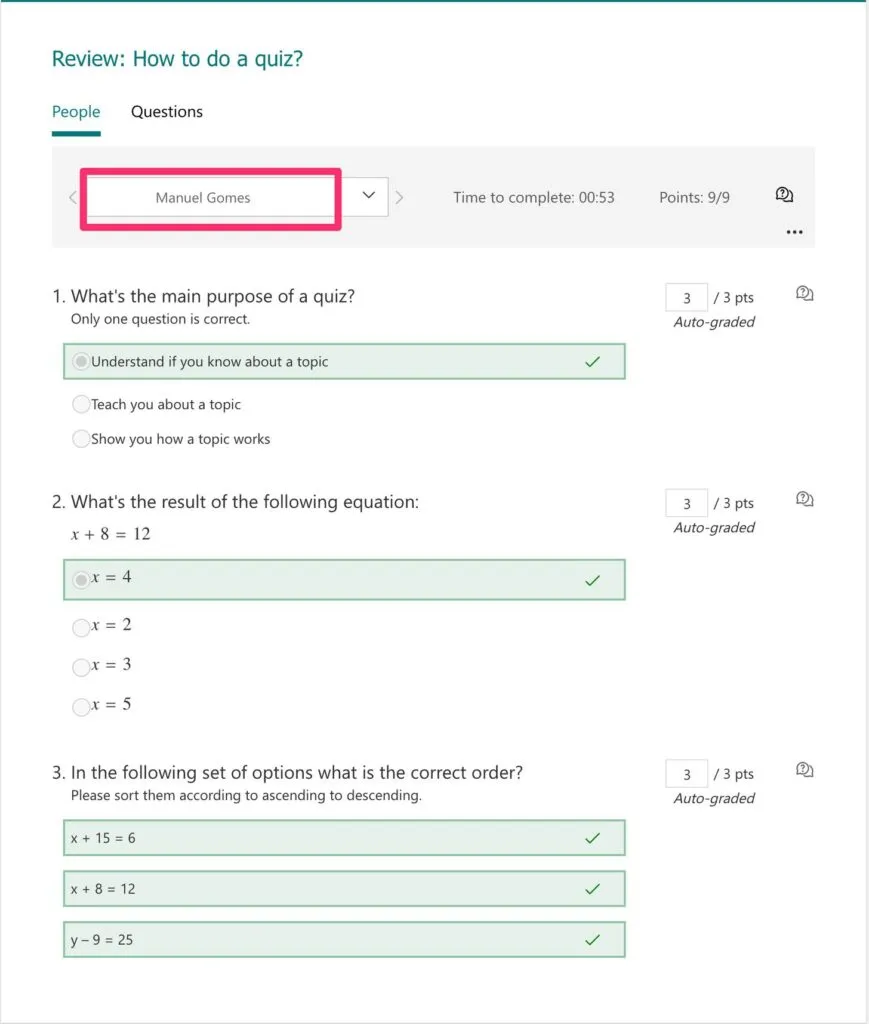
Task: Add feedback comment for question 2
Action: [805, 499]
